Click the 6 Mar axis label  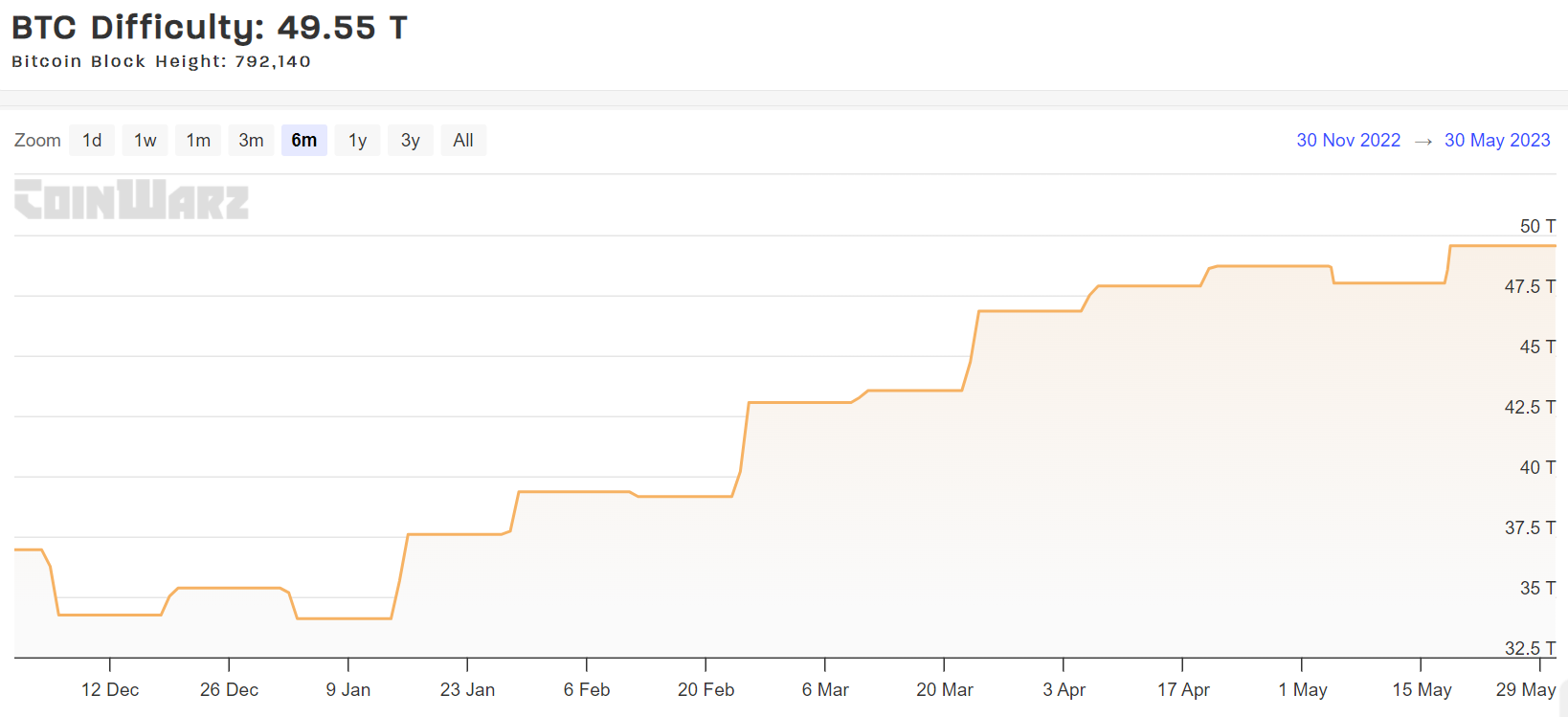point(825,689)
